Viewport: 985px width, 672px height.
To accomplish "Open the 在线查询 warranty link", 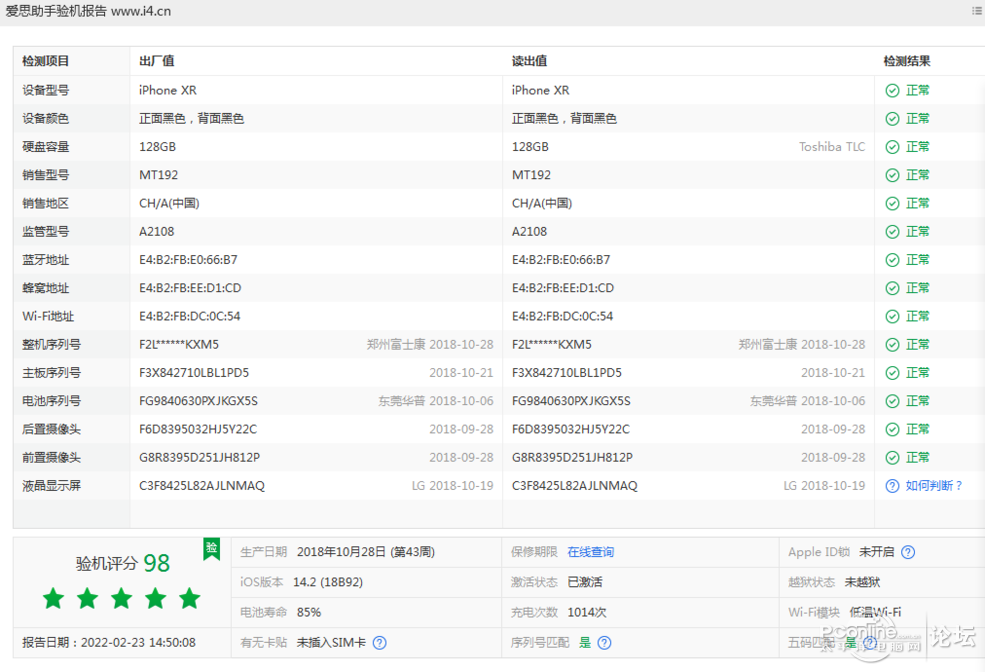I will point(590,552).
